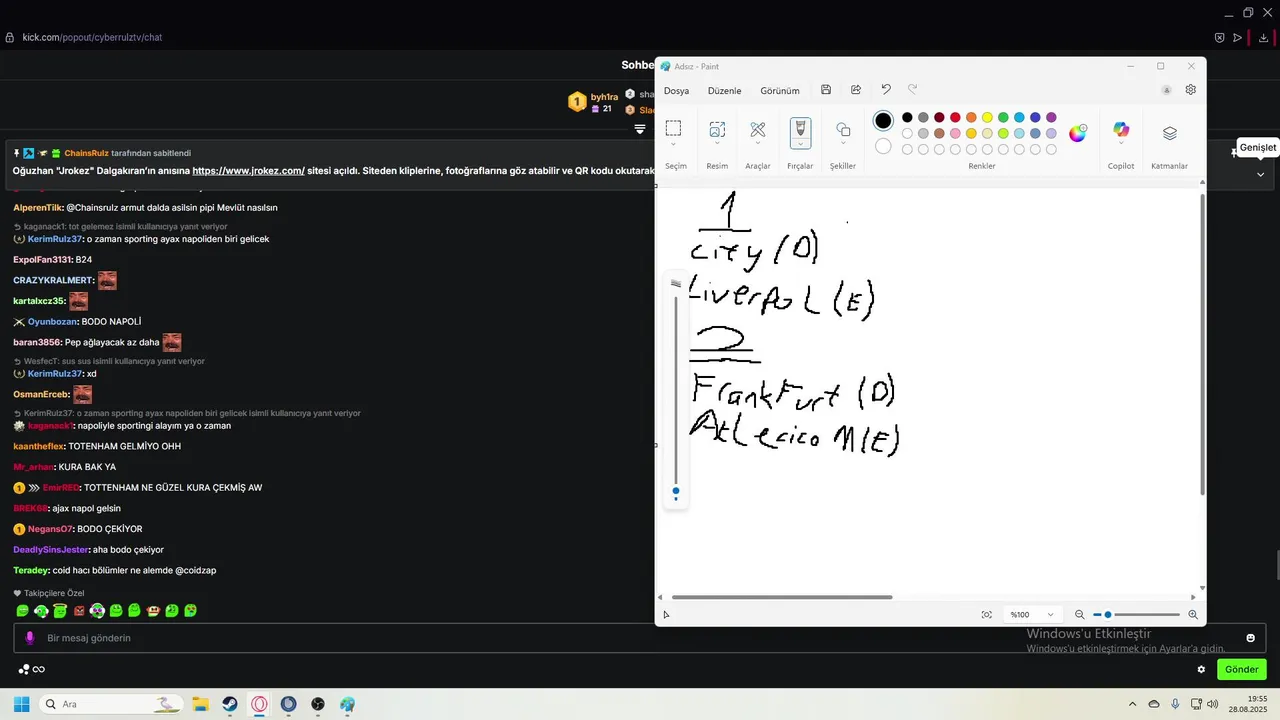Open the color wheel edit colors button
Image resolution: width=1280 pixels, height=720 pixels.
[x=1078, y=133]
